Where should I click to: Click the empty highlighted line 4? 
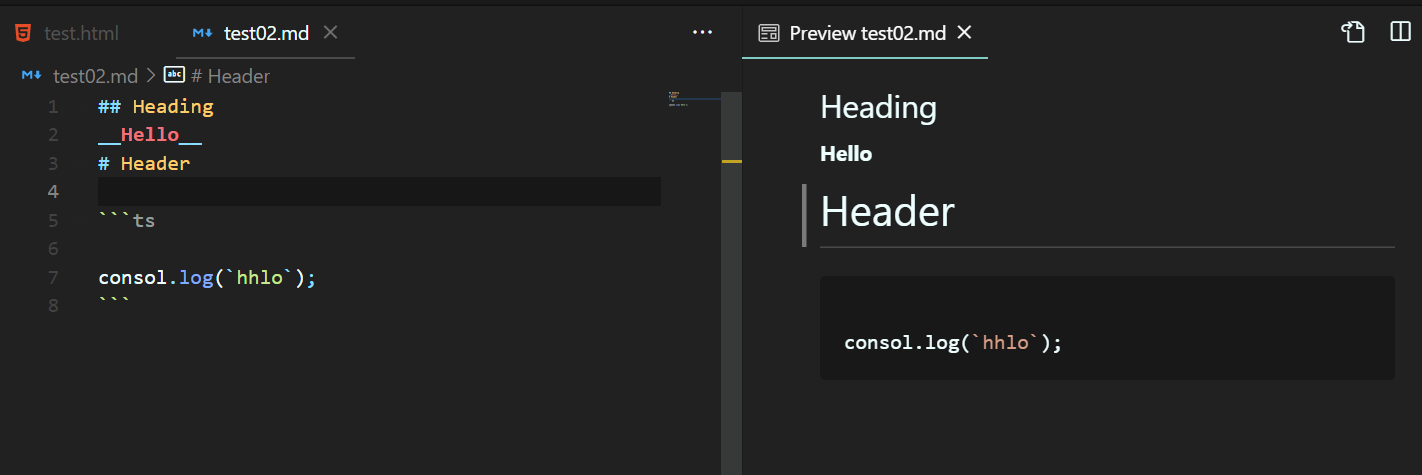[379, 192]
